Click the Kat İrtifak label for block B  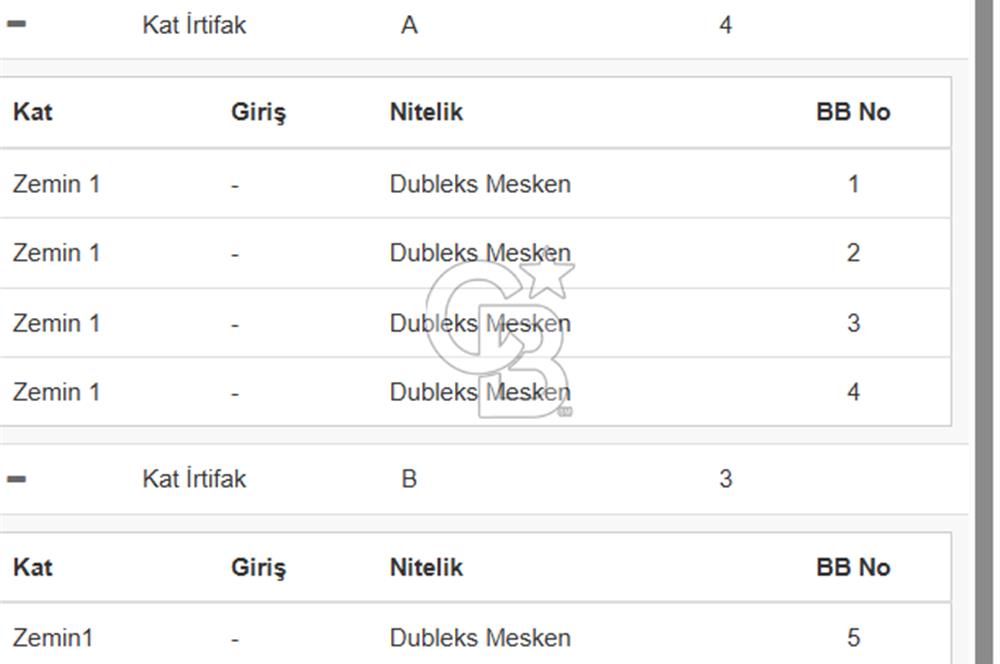pos(194,479)
